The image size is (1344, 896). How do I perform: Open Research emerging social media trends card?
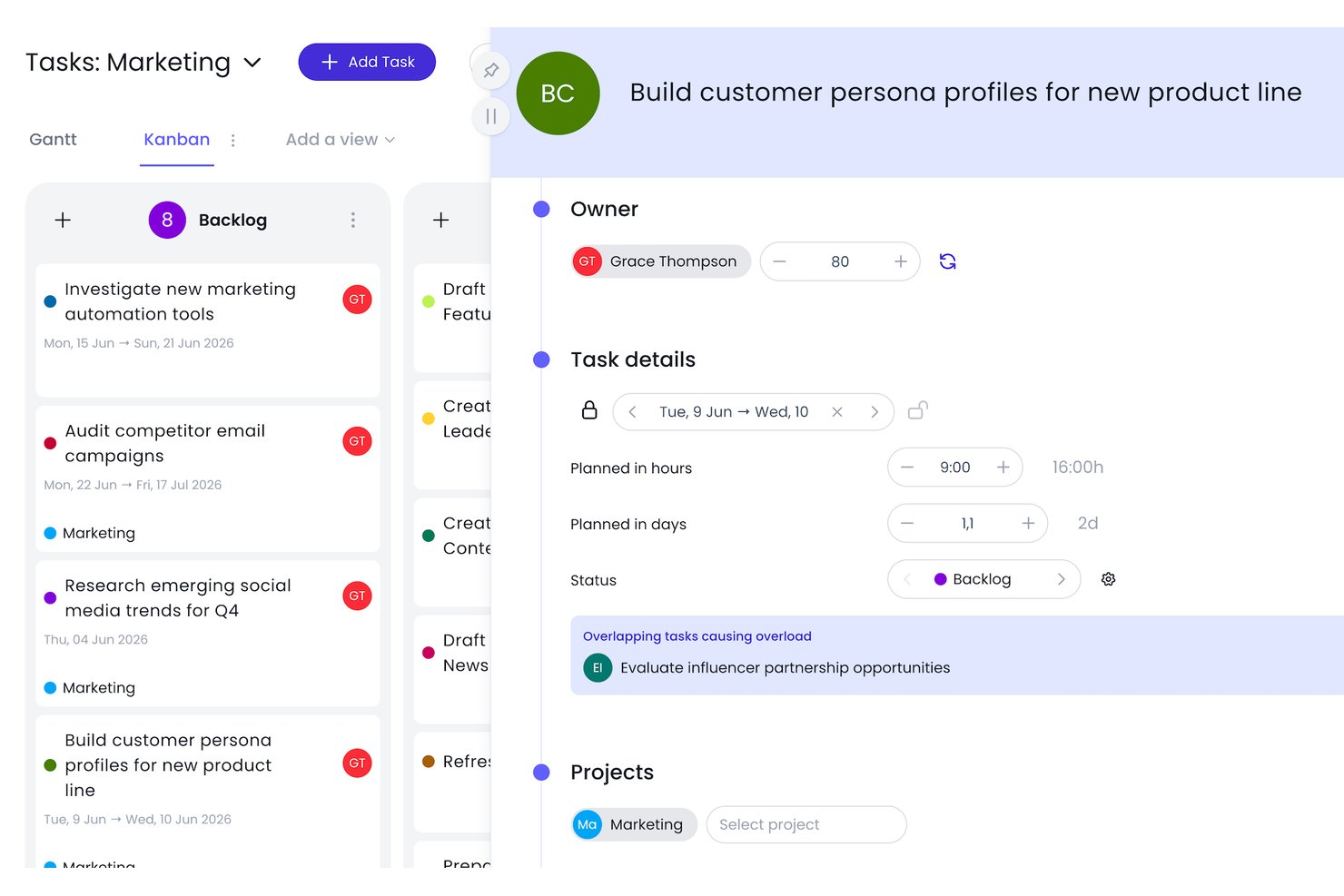pyautogui.click(x=208, y=634)
